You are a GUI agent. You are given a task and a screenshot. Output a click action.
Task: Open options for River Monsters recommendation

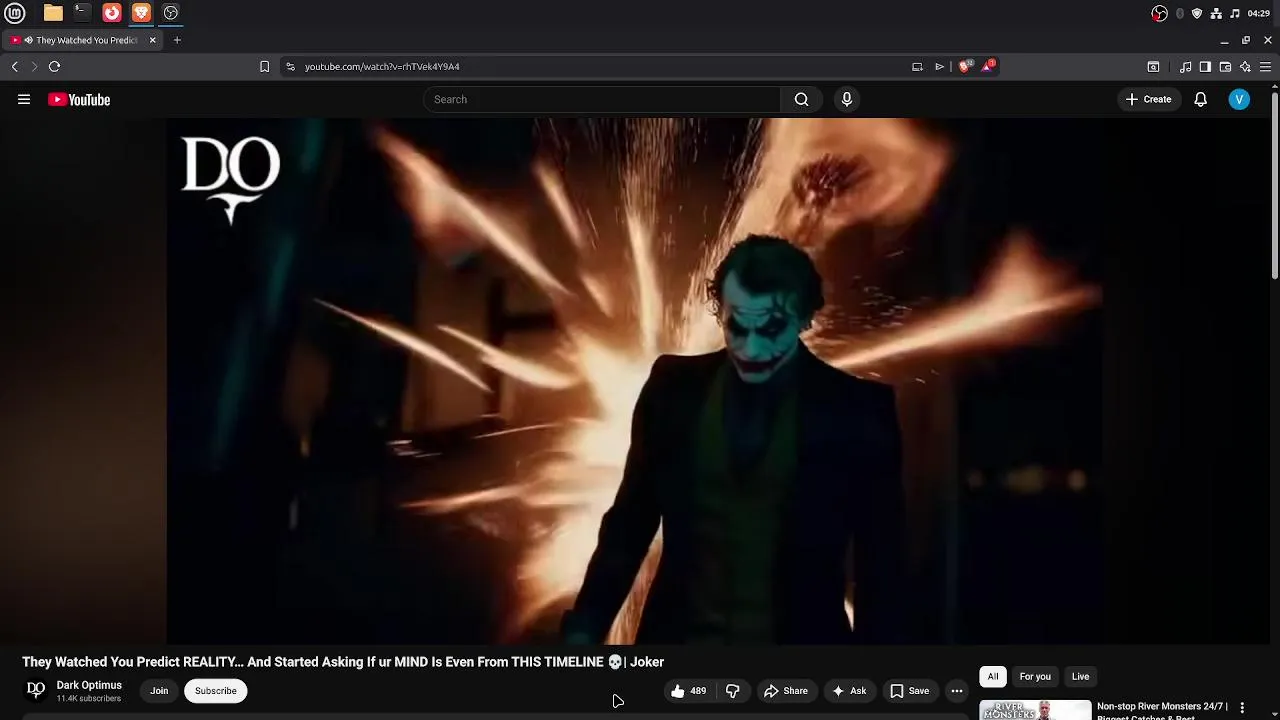pyautogui.click(x=1242, y=708)
